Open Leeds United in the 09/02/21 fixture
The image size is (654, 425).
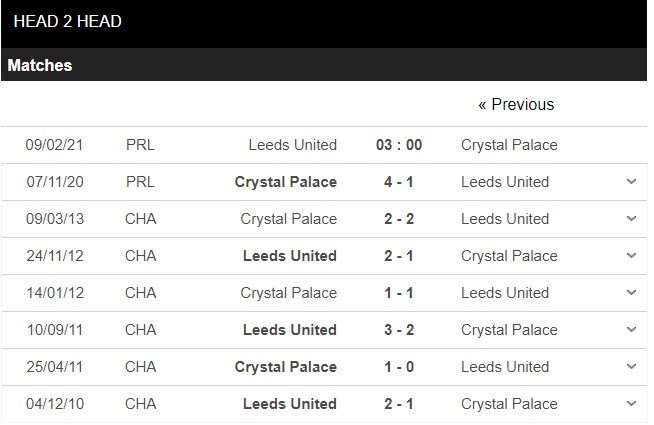tap(292, 145)
